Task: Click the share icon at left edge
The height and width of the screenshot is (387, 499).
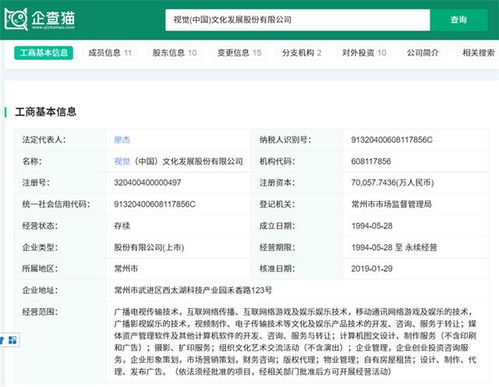Action: point(2,340)
